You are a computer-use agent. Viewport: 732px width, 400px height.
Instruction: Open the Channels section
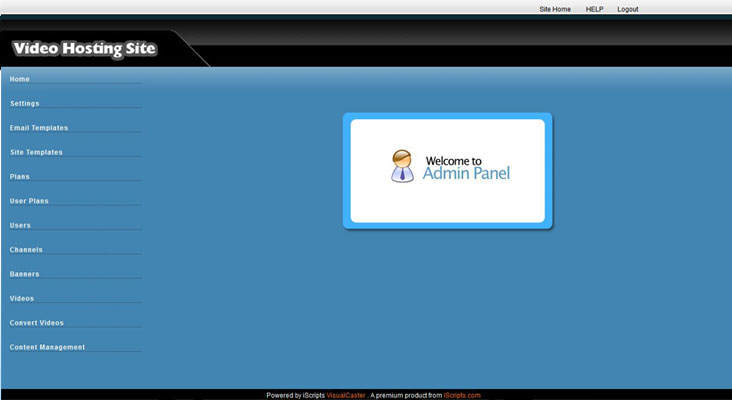pos(26,250)
